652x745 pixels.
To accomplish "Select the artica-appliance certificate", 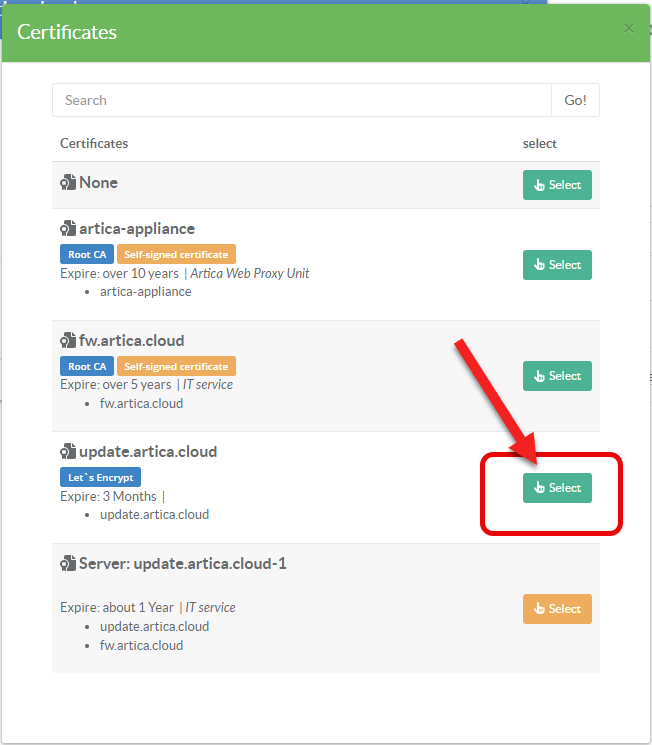I will (x=557, y=265).
